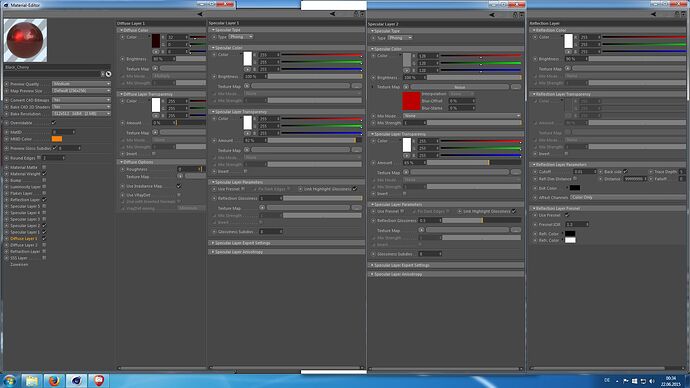Select Diffuse Layer 1 in layer list
Screen dimensions: 690x388
click(23, 238)
